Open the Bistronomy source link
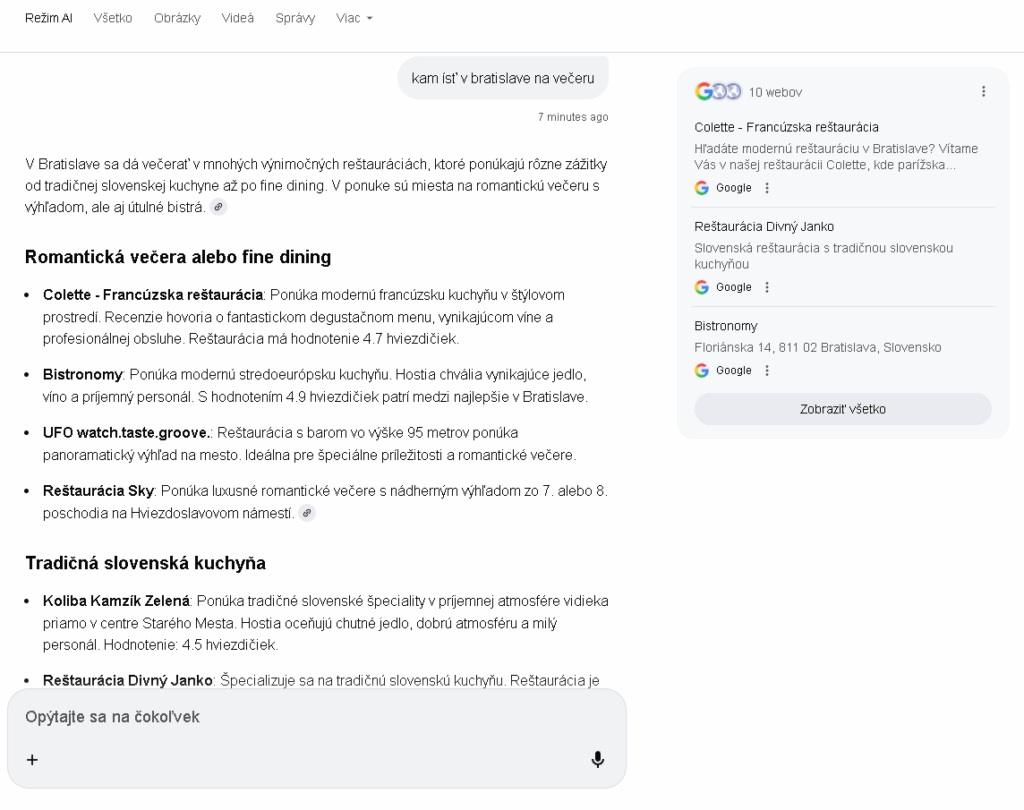Image resolution: width=1024 pixels, height=810 pixels. pyautogui.click(x=726, y=326)
